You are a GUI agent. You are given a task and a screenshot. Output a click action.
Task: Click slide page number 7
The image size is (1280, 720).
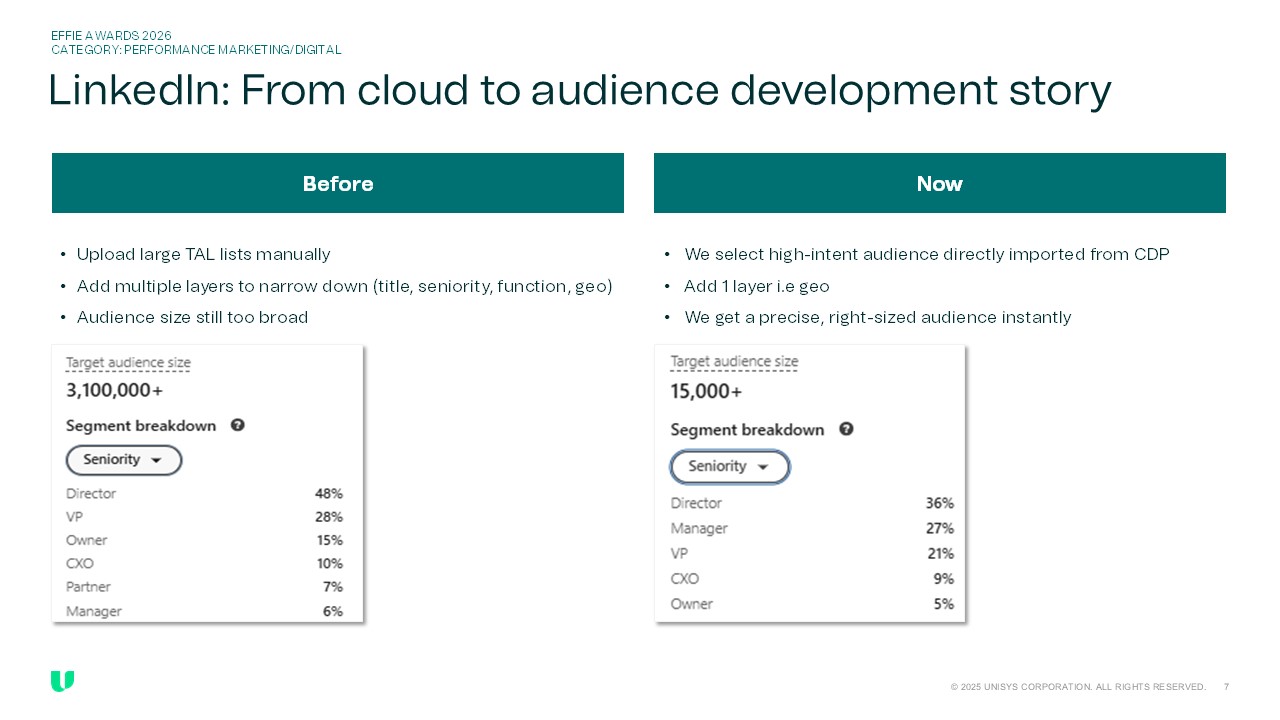(1226, 687)
